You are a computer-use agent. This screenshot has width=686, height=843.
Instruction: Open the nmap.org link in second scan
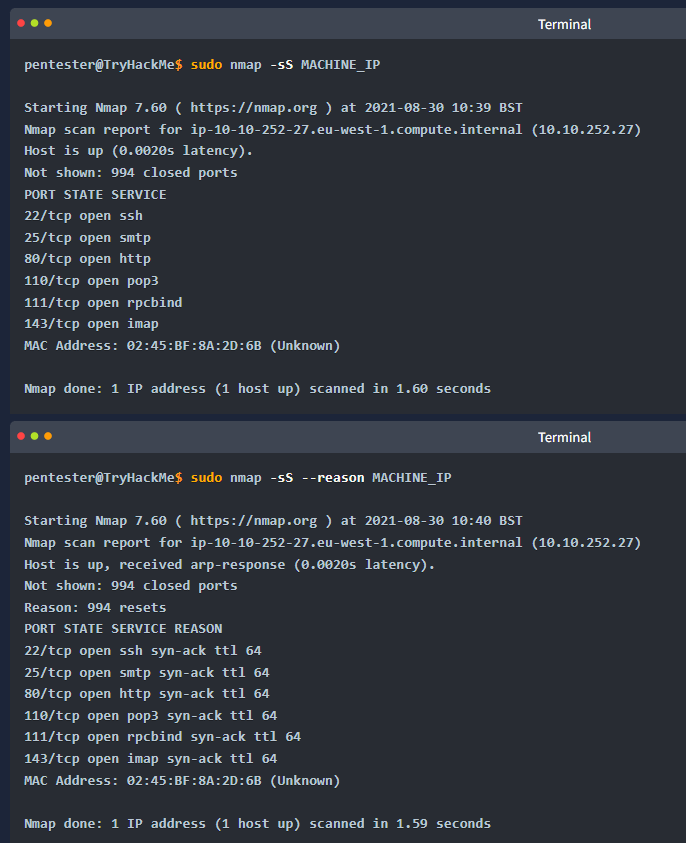pos(254,521)
